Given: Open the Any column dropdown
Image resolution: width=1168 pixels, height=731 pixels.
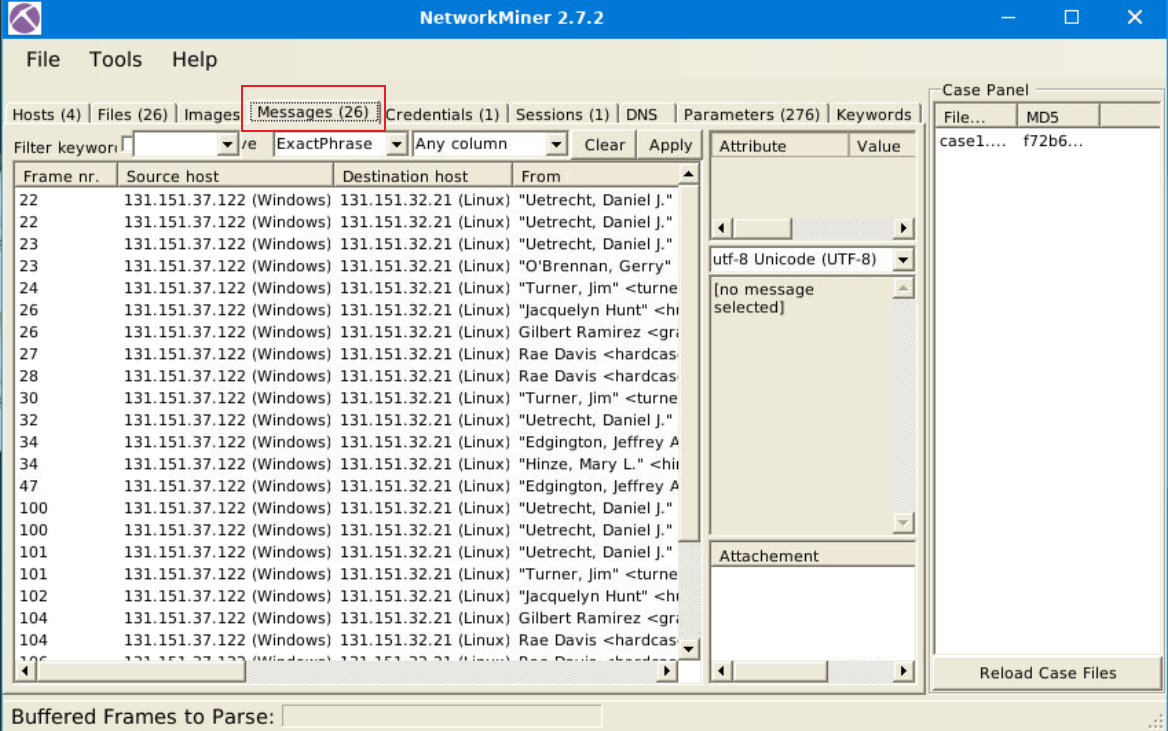Looking at the screenshot, I should tap(556, 144).
